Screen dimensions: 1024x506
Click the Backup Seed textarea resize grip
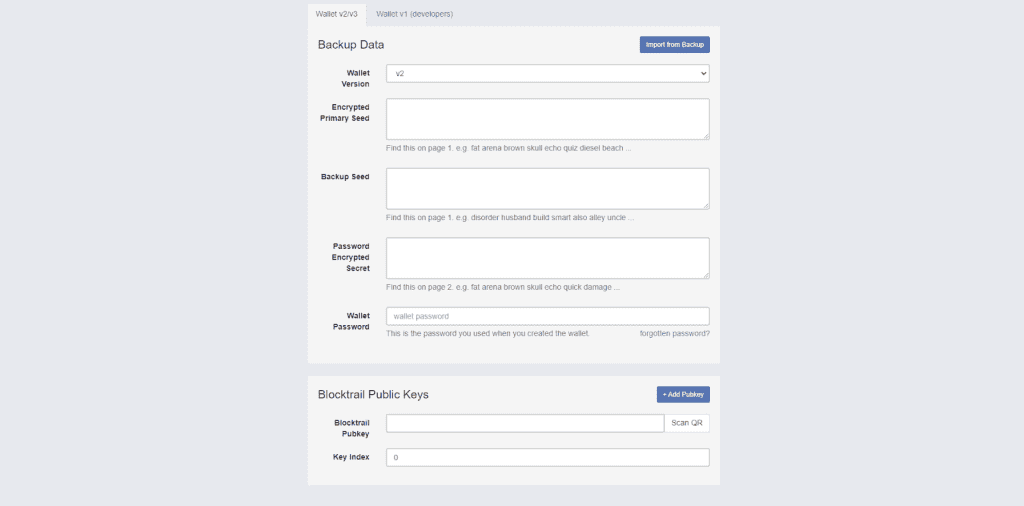tap(705, 204)
